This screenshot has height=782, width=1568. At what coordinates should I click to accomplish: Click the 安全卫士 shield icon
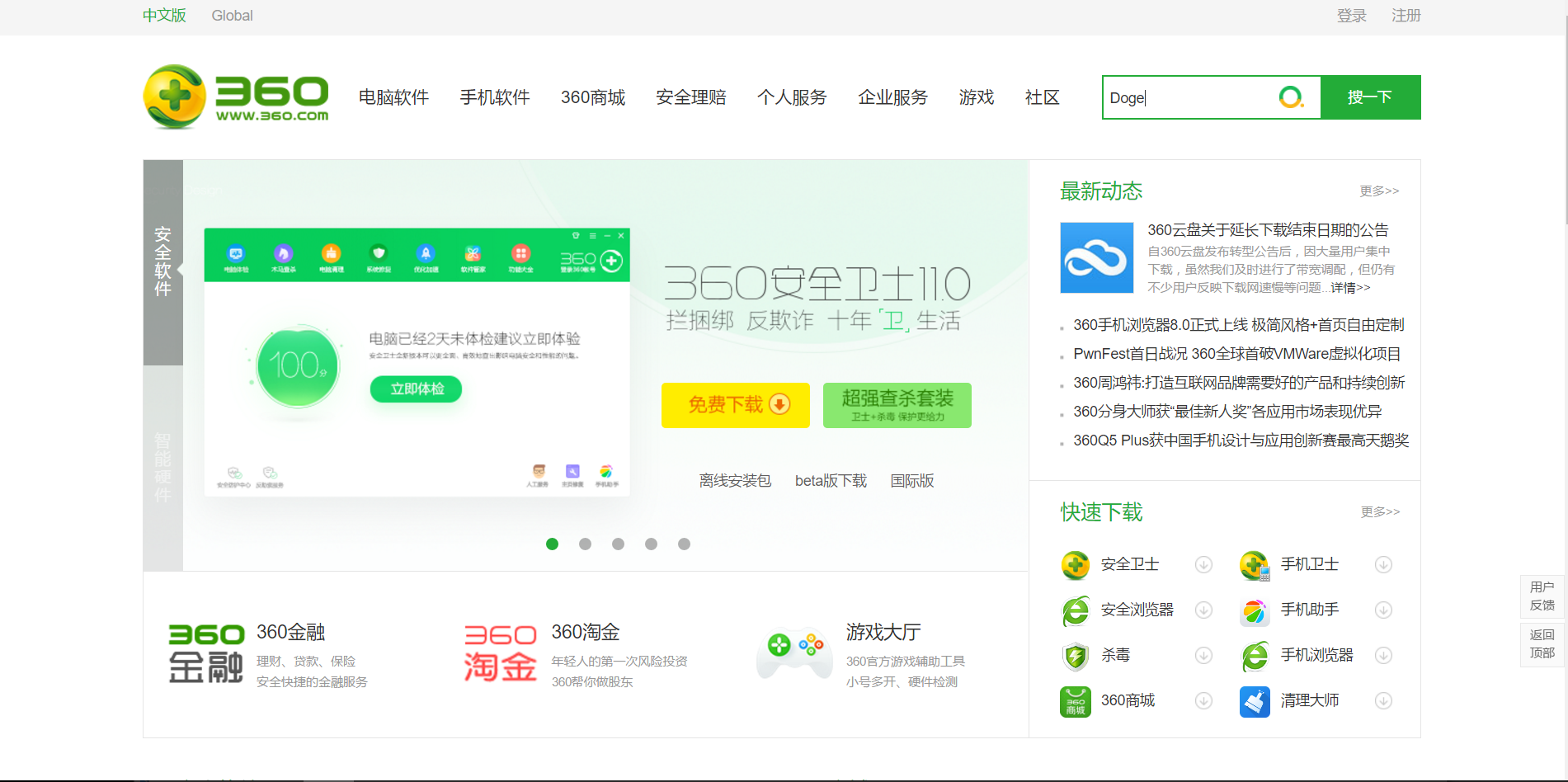tap(1076, 565)
